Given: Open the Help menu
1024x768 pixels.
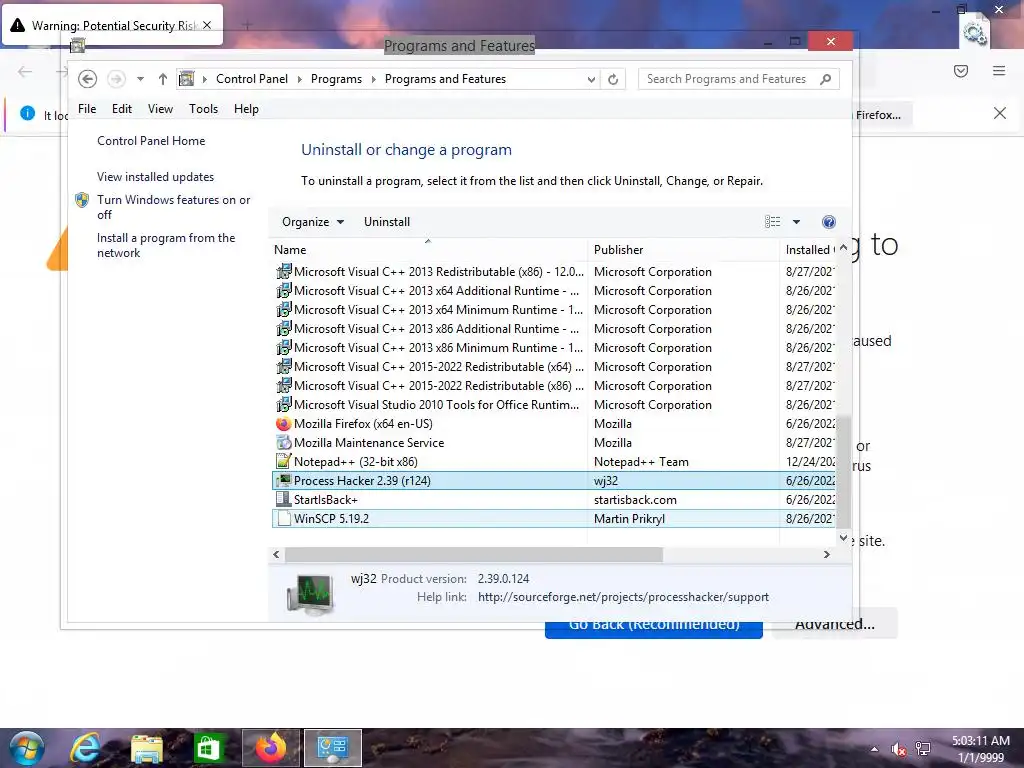Looking at the screenshot, I should pyautogui.click(x=246, y=109).
